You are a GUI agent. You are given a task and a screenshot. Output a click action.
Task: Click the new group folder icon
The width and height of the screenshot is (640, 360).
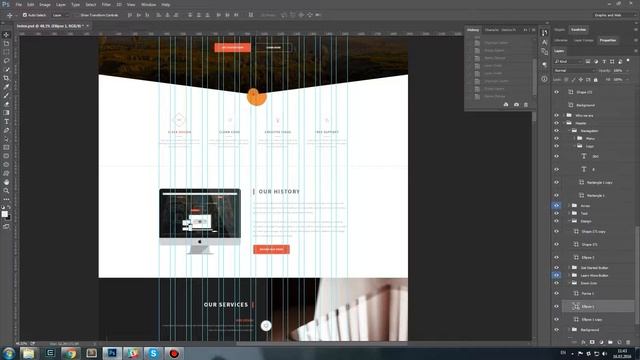(610, 342)
